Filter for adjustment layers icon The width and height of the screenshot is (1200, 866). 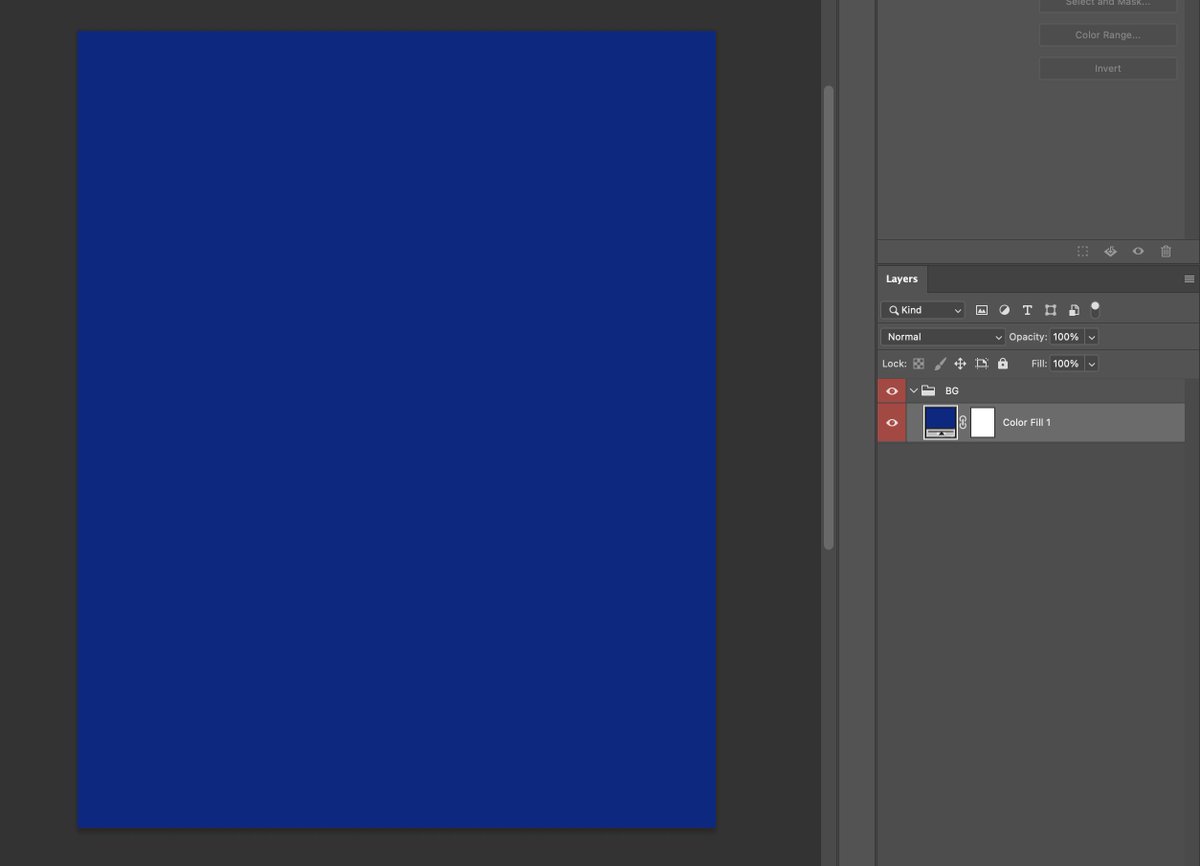click(x=1004, y=310)
